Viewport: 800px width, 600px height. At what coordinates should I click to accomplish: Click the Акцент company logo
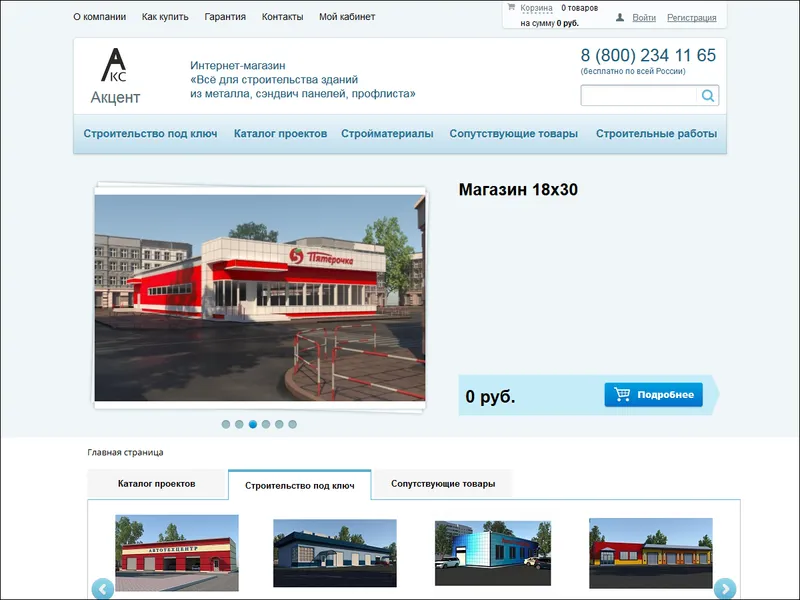pos(115,76)
